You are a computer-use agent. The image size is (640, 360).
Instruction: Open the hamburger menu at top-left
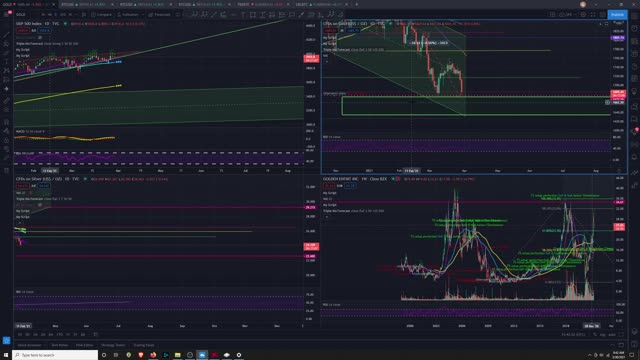coord(6,14)
